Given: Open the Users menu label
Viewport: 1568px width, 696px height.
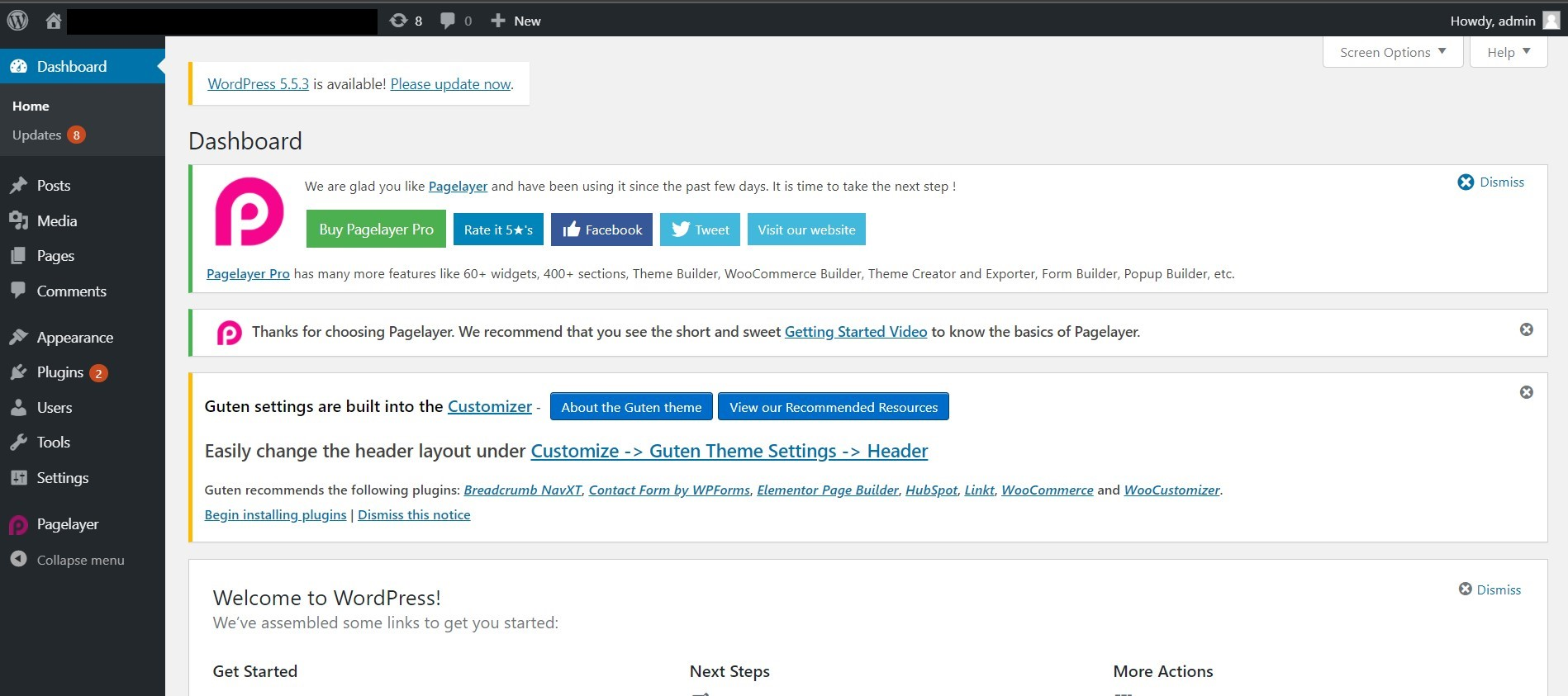Looking at the screenshot, I should (x=55, y=407).
